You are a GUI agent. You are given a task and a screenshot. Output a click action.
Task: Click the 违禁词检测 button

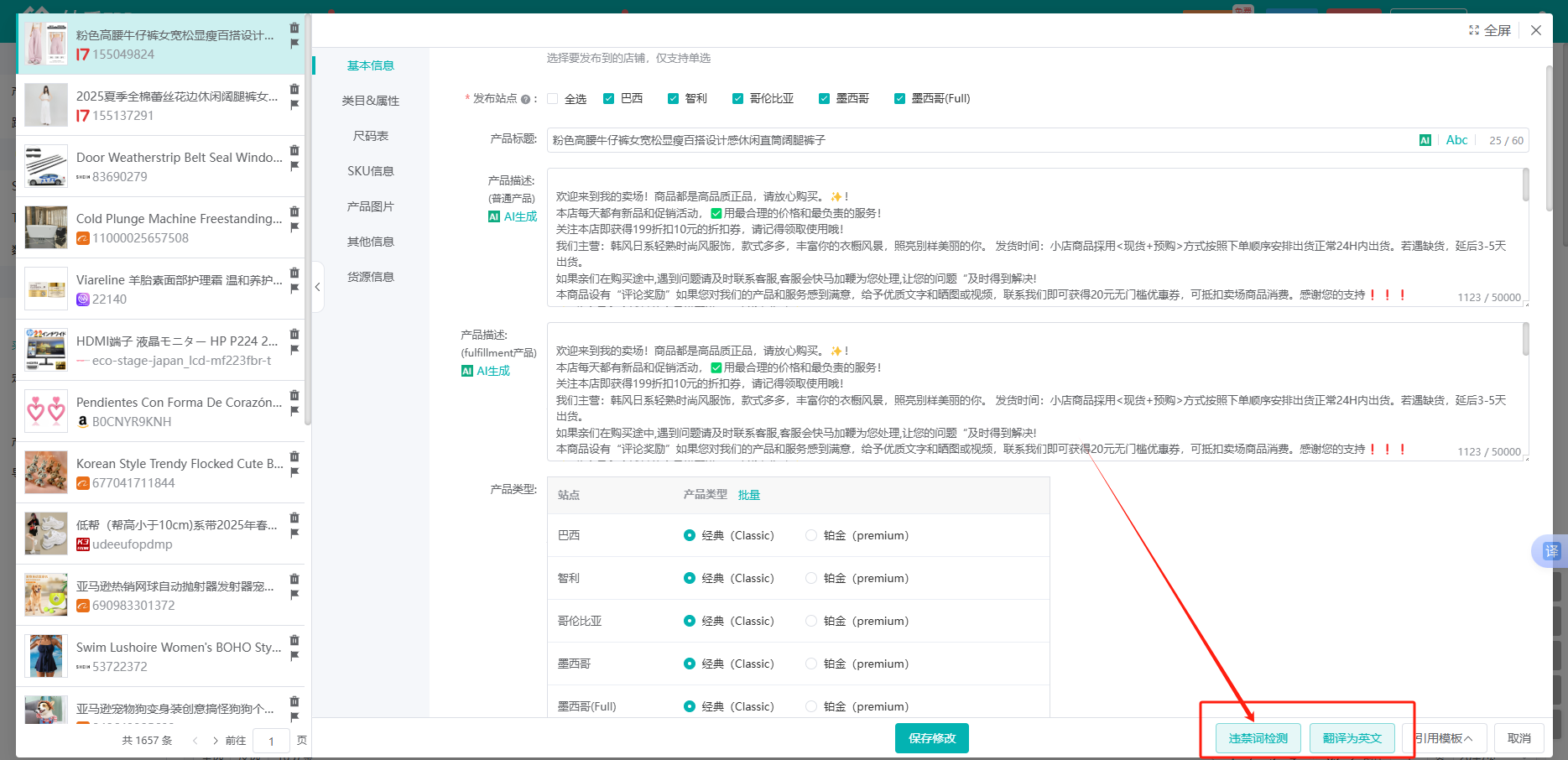tap(1258, 738)
